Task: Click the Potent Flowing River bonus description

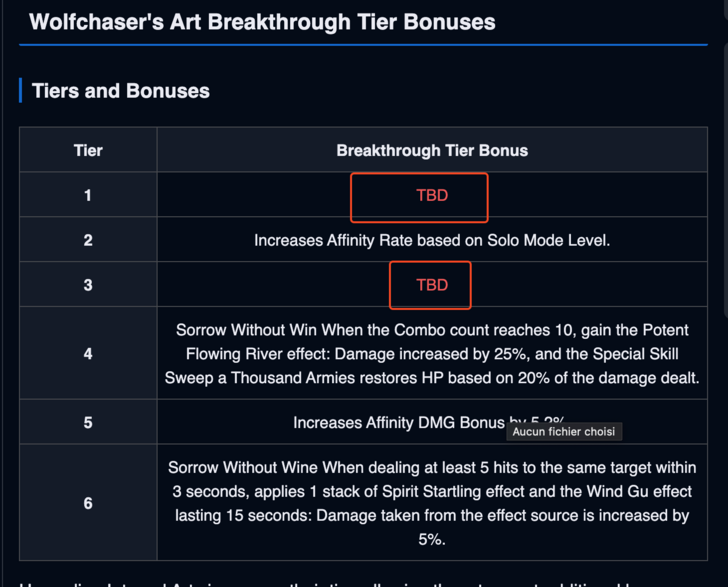Action: tap(432, 354)
